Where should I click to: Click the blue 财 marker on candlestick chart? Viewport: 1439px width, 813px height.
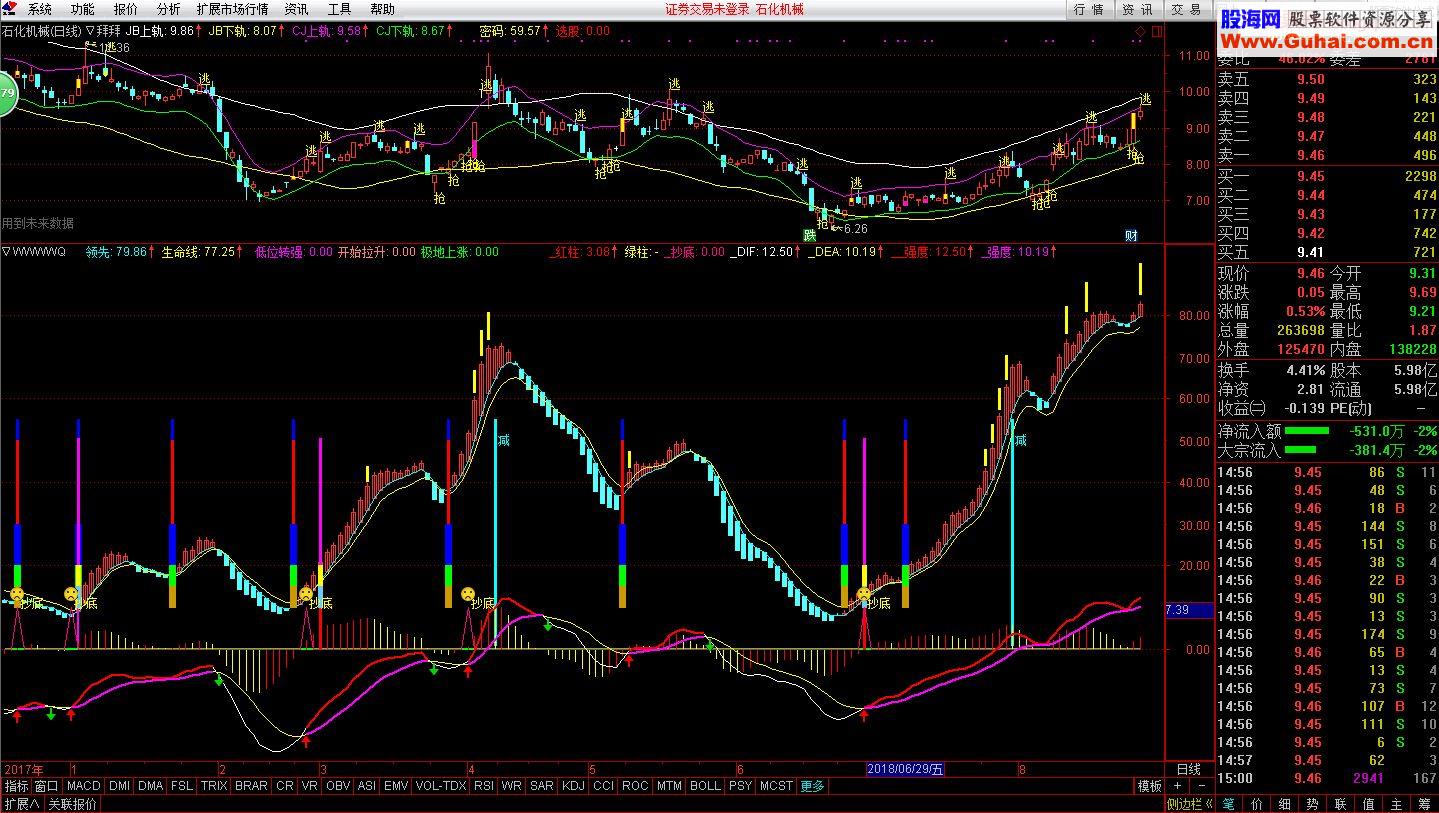tap(1131, 236)
